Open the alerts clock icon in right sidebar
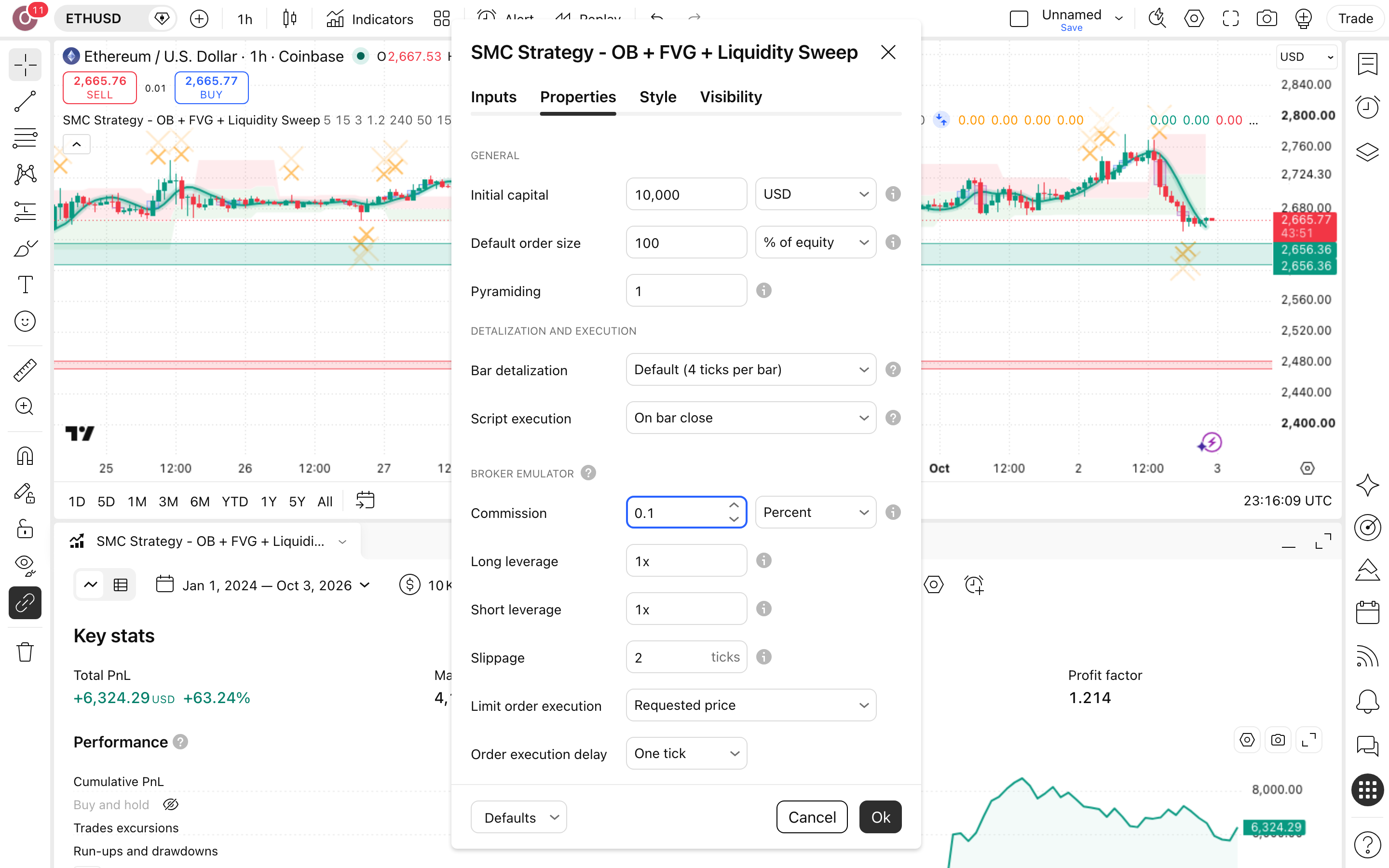Image resolution: width=1389 pixels, height=868 pixels. tap(1367, 107)
